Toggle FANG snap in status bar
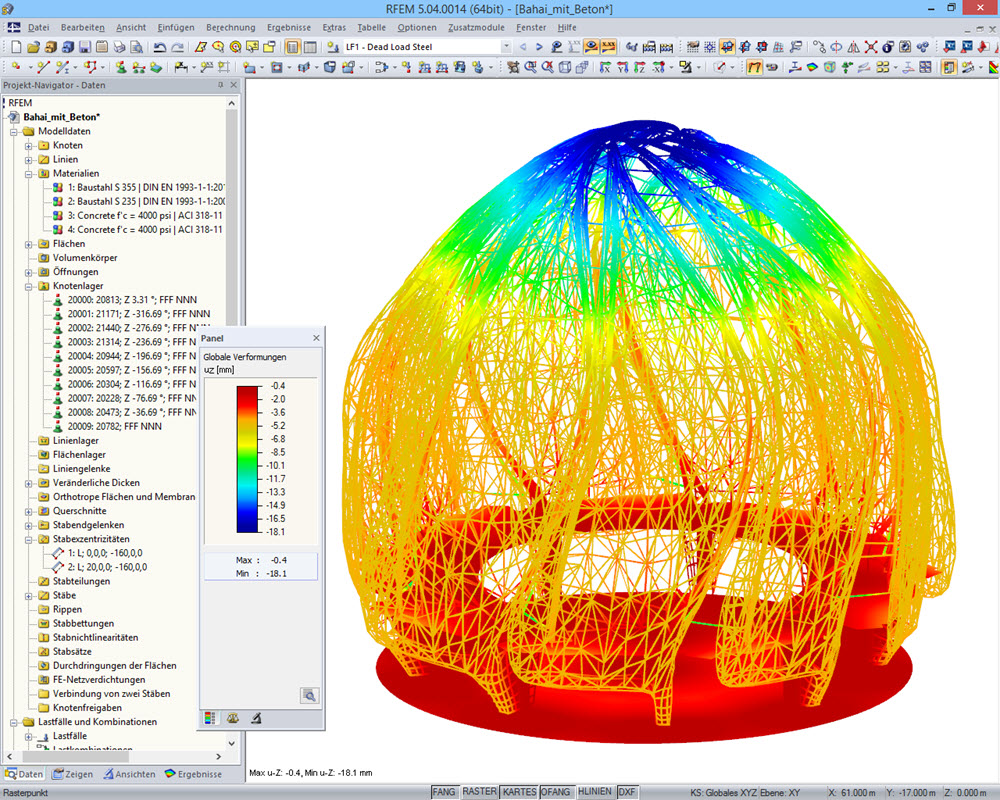 pos(444,792)
